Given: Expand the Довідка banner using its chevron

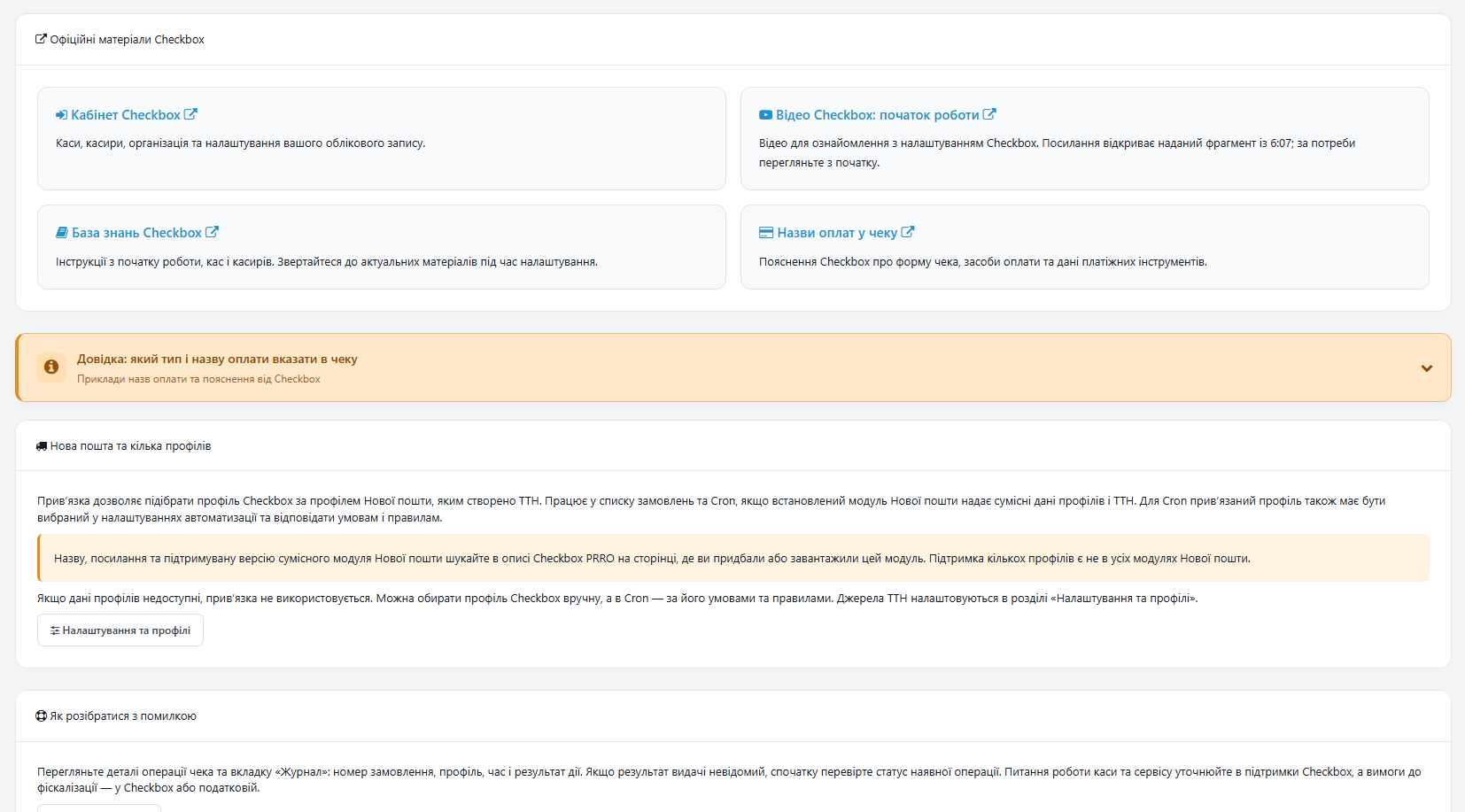Looking at the screenshot, I should coord(1427,368).
